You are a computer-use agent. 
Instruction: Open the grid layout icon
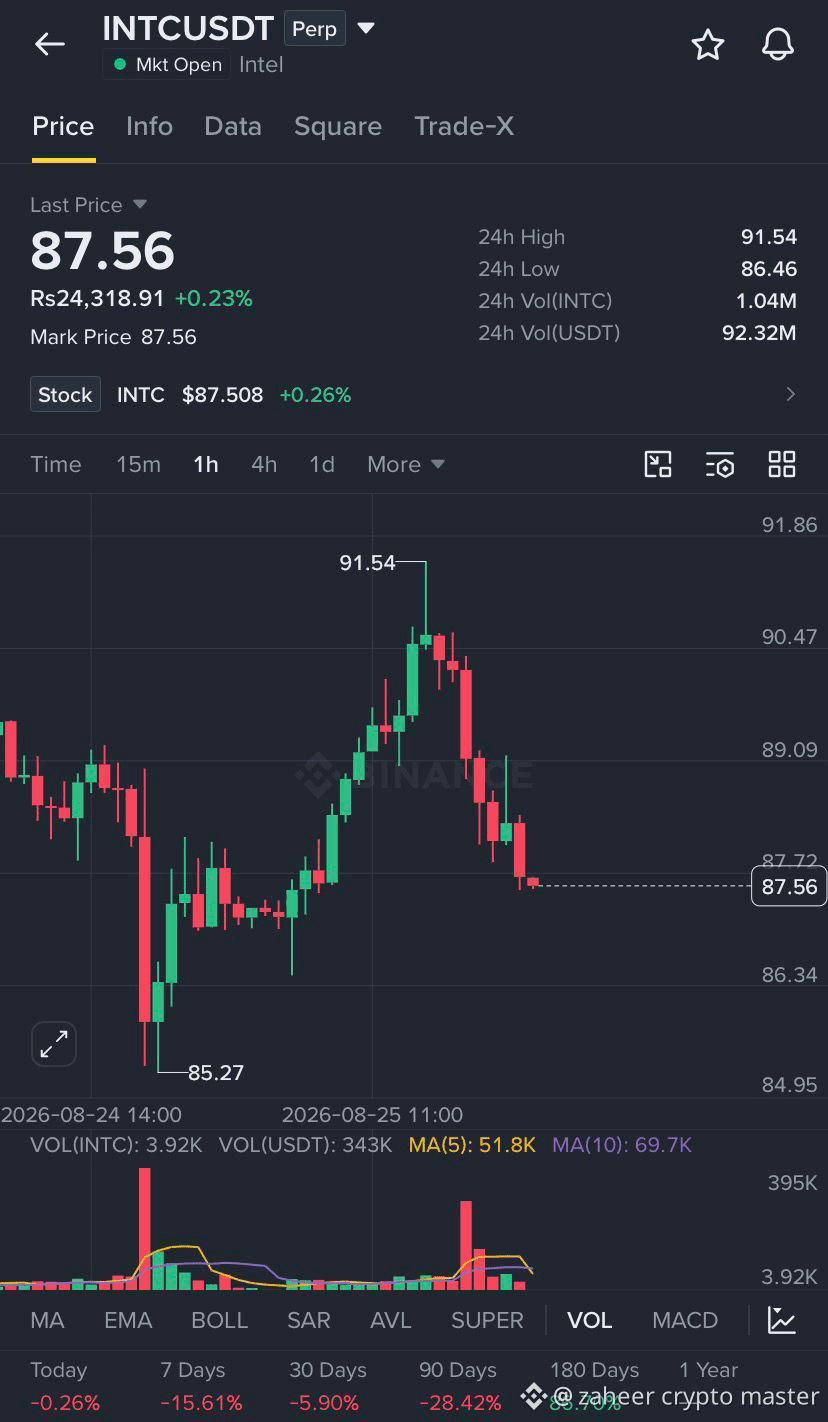(x=782, y=464)
